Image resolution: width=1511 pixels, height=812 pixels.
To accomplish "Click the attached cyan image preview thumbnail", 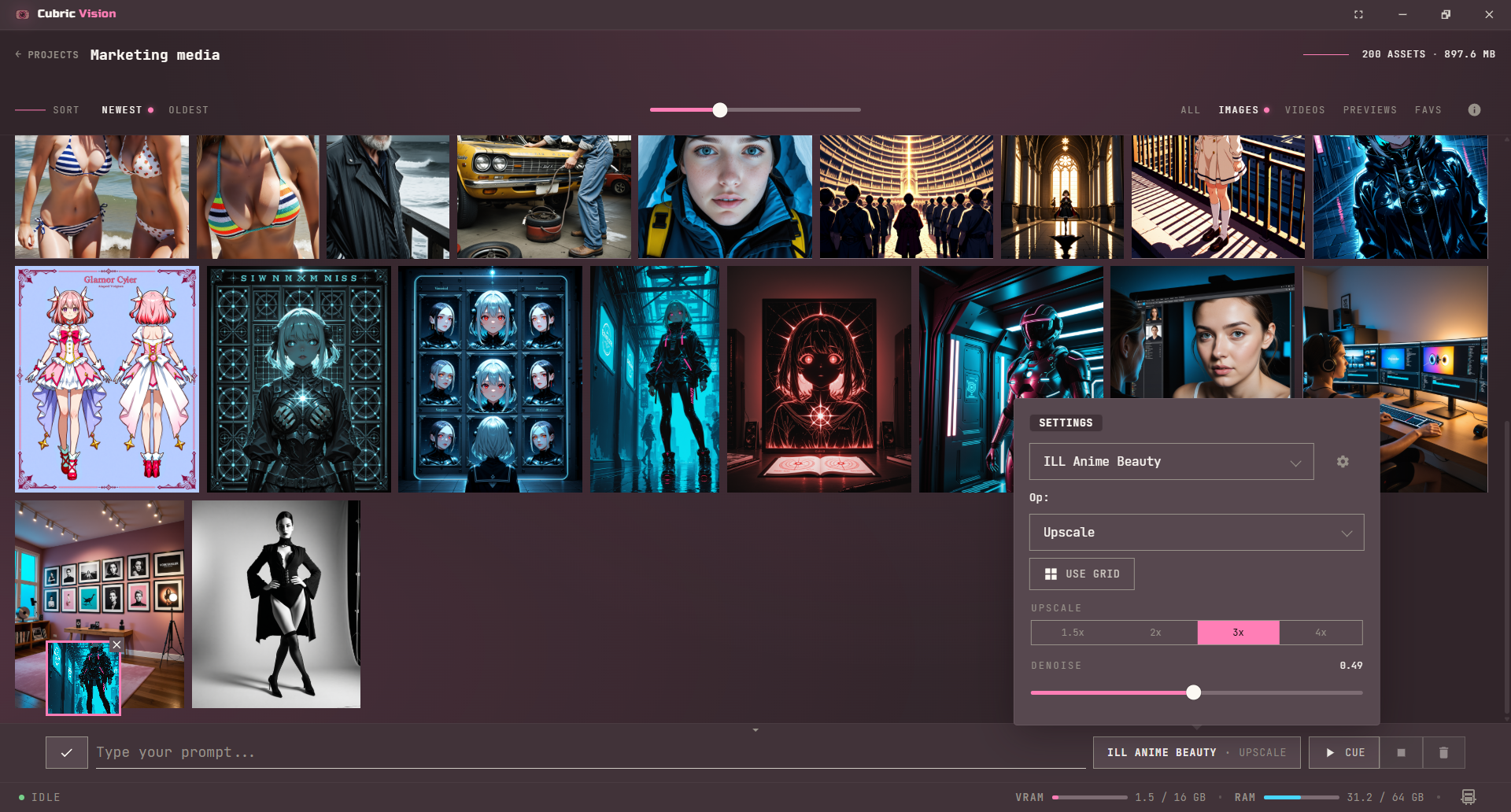I will coord(83,678).
